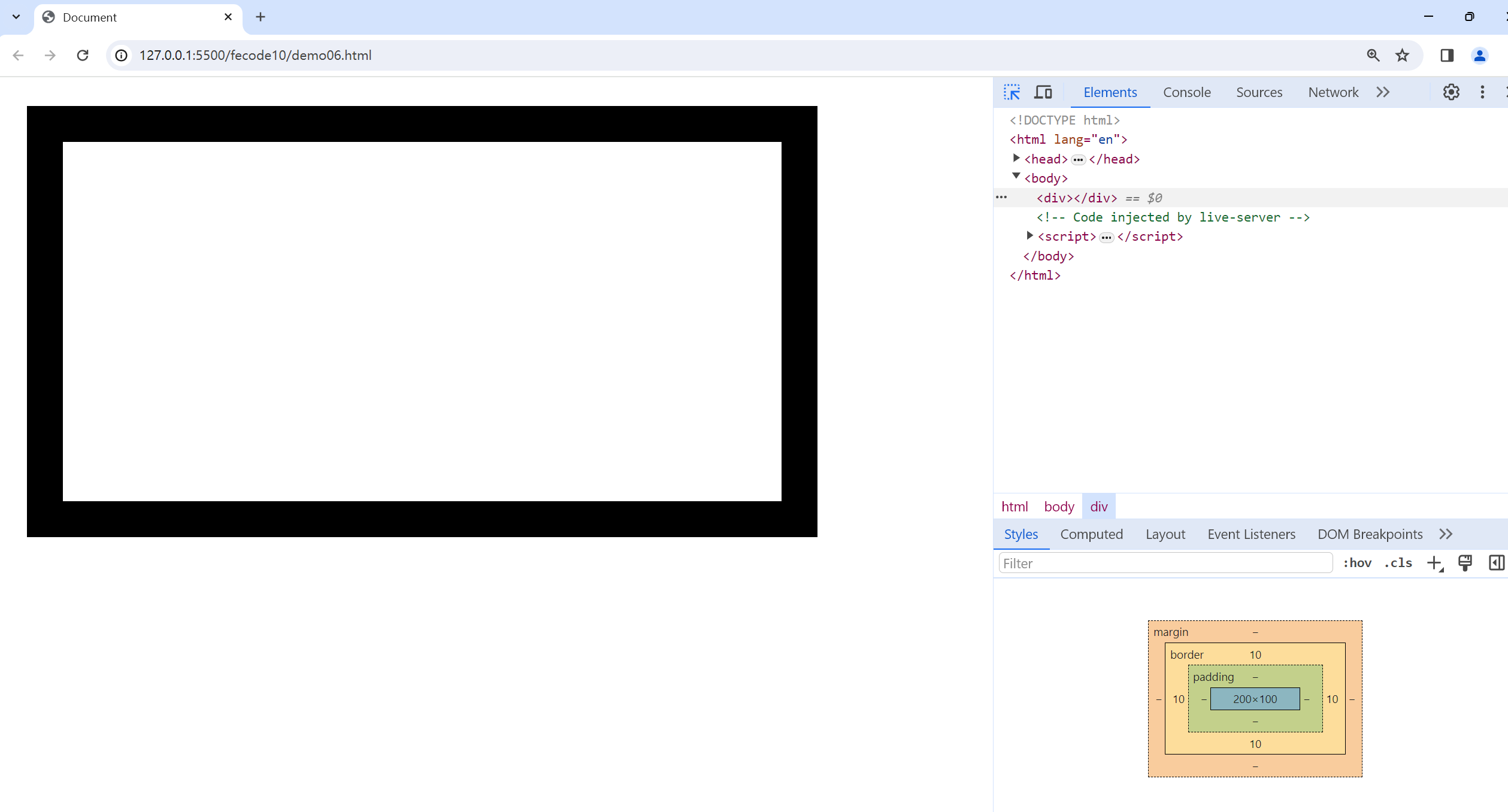
Task: Expand the script element node
Action: point(1029,235)
